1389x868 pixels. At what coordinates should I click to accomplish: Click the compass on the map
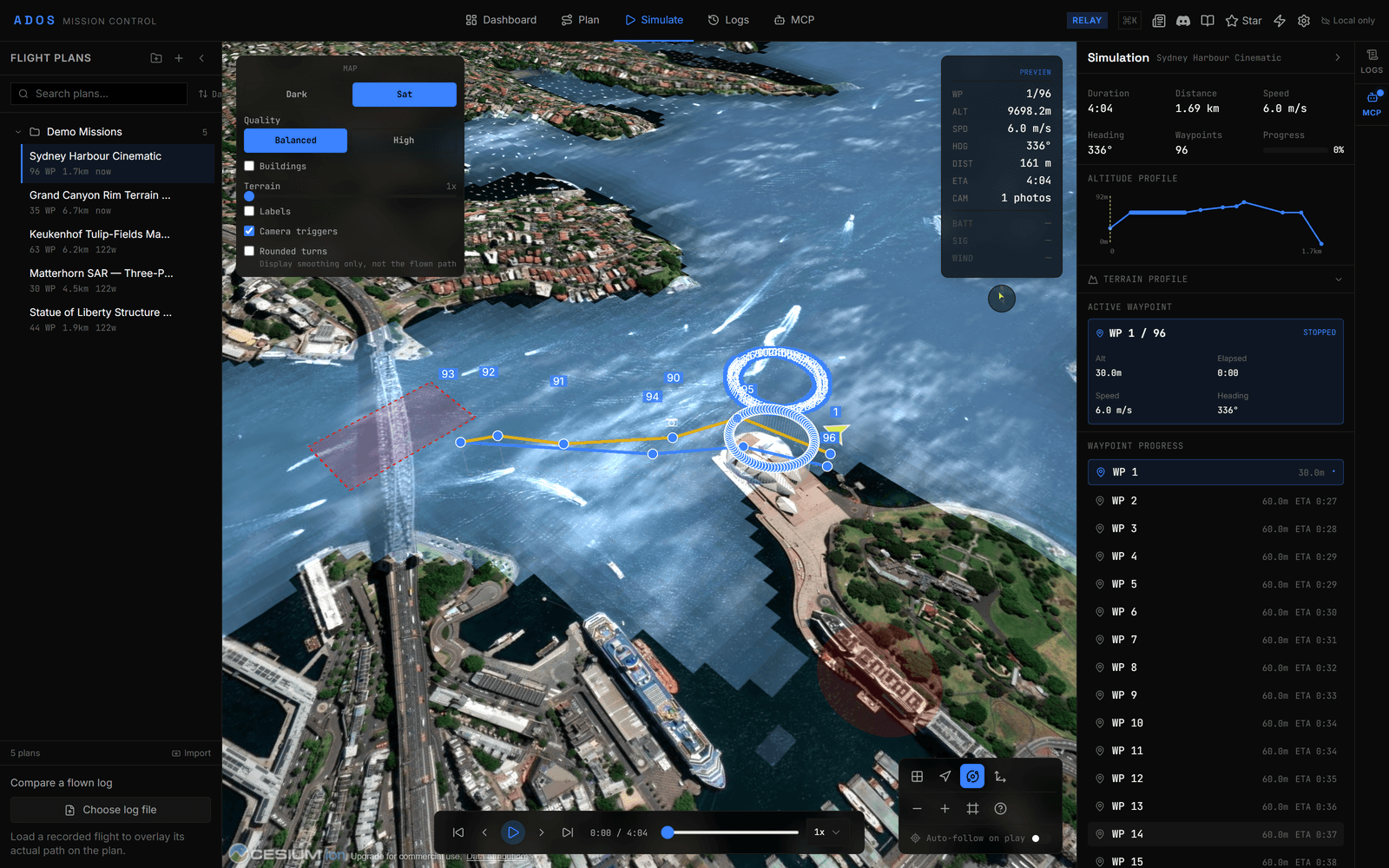[1002, 299]
